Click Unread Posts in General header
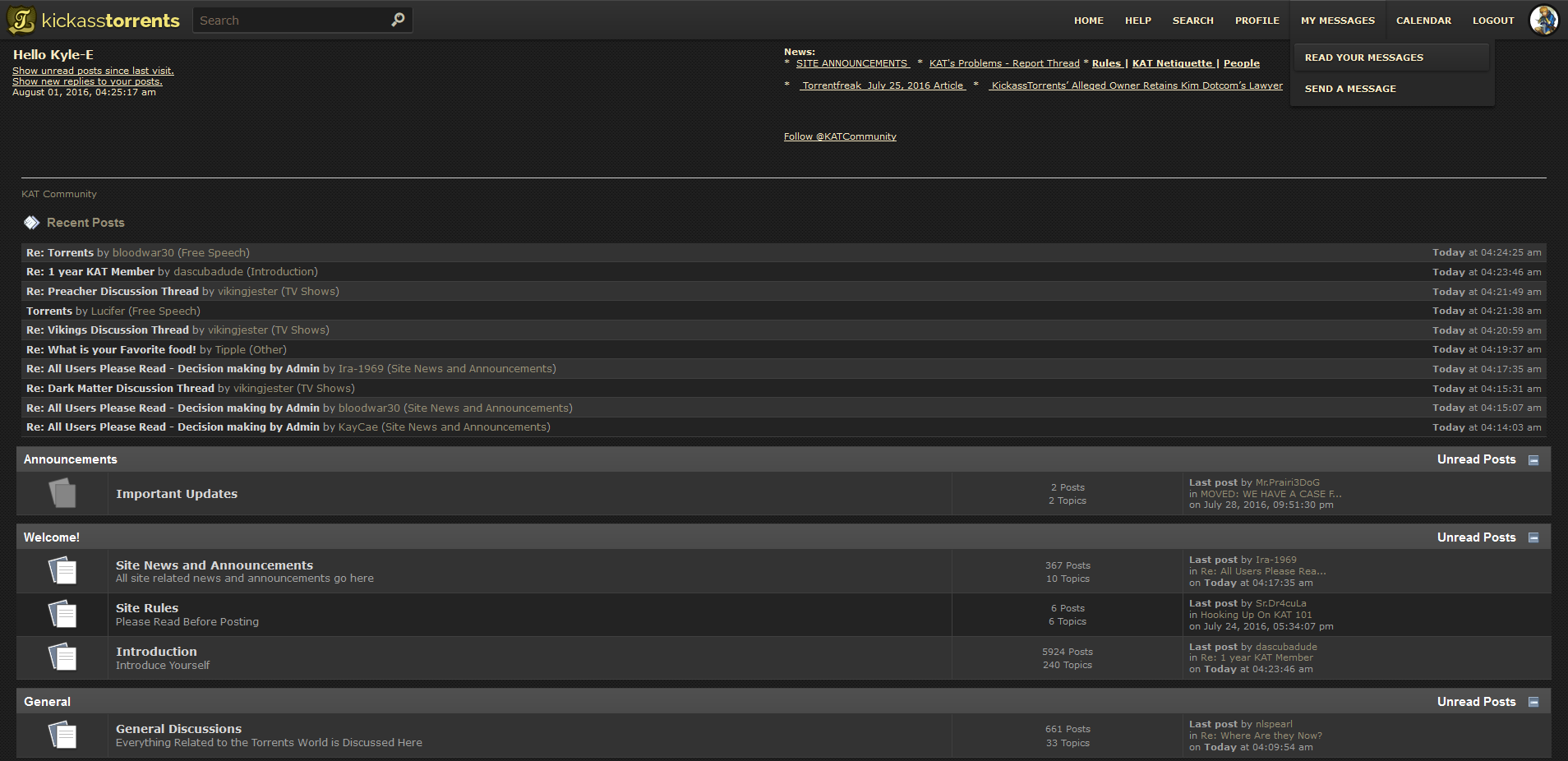This screenshot has width=1568, height=761. click(1476, 702)
